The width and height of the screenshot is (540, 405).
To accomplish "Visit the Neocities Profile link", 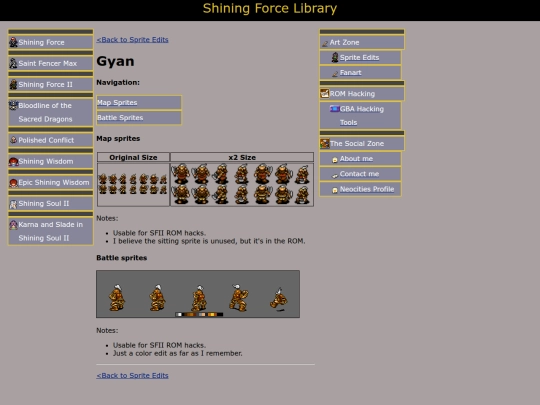I will [x=367, y=189].
